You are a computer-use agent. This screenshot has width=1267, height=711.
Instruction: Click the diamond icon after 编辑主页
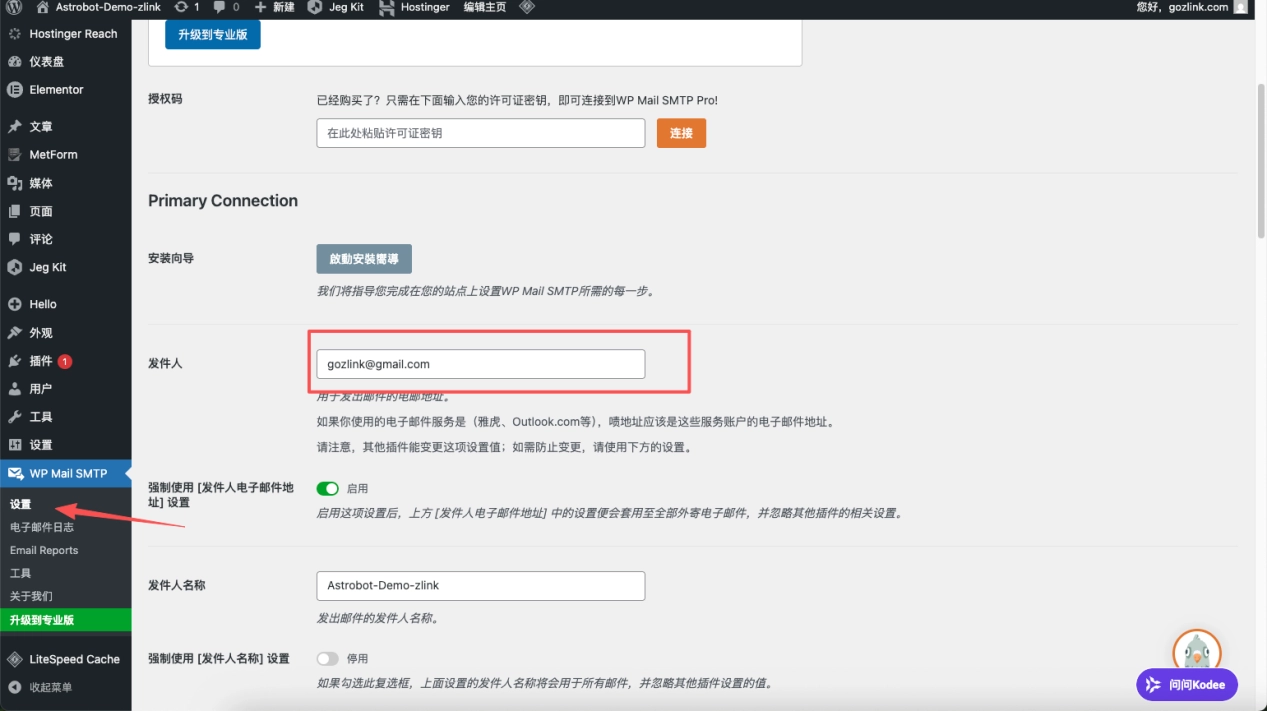(x=527, y=7)
